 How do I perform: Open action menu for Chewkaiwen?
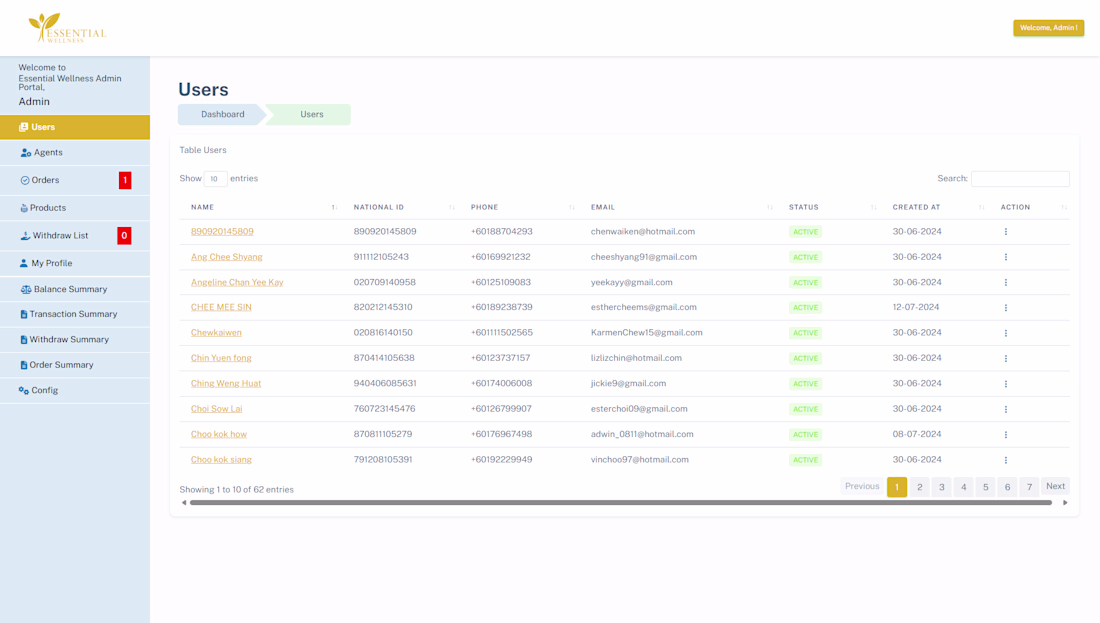coord(1005,333)
